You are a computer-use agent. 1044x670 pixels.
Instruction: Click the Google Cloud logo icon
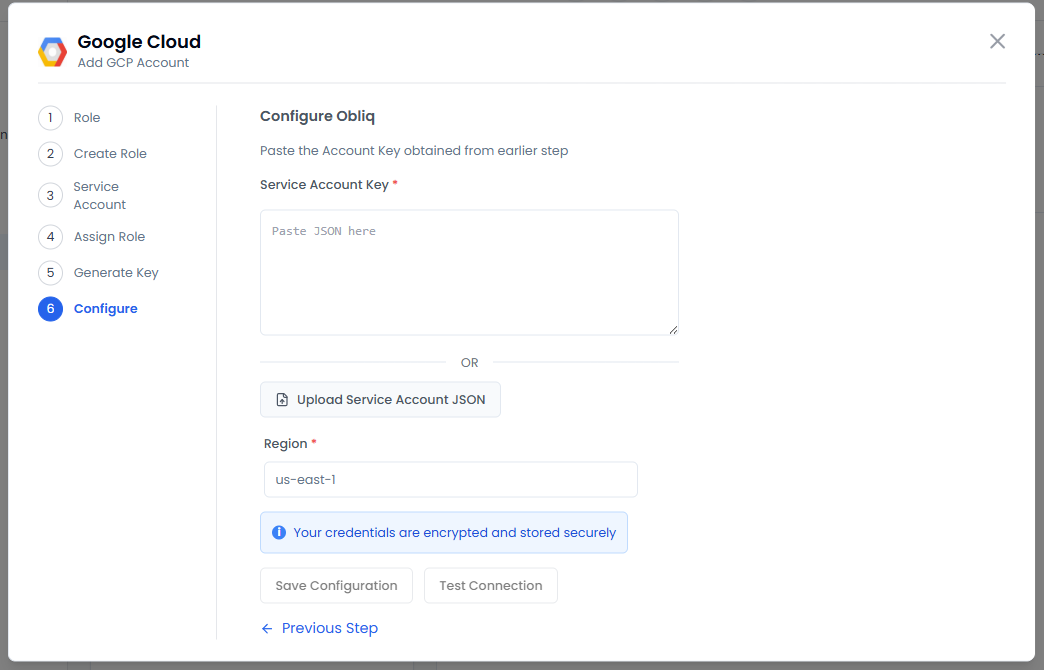(53, 51)
